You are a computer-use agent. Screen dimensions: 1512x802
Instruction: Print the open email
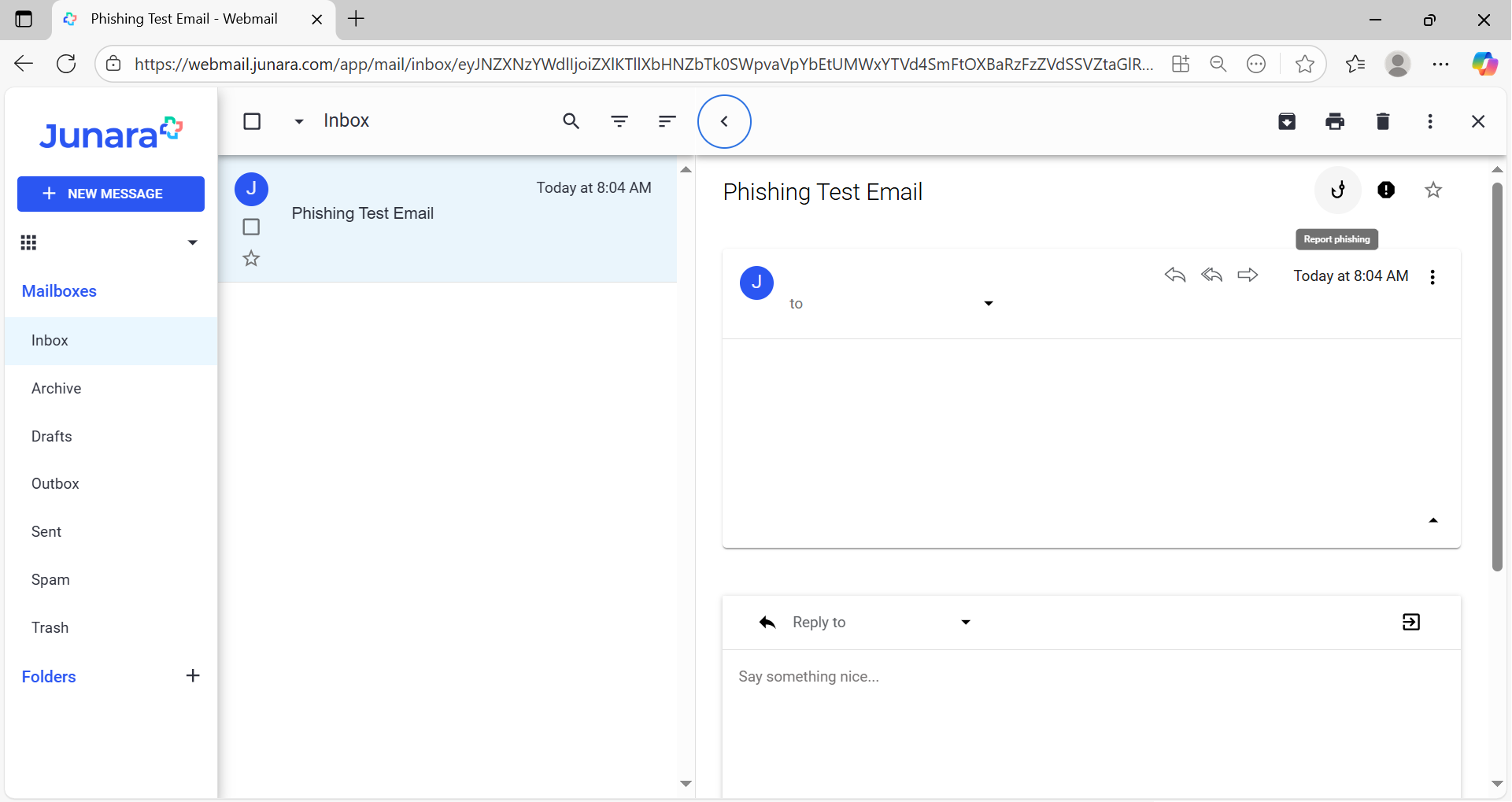click(x=1335, y=121)
